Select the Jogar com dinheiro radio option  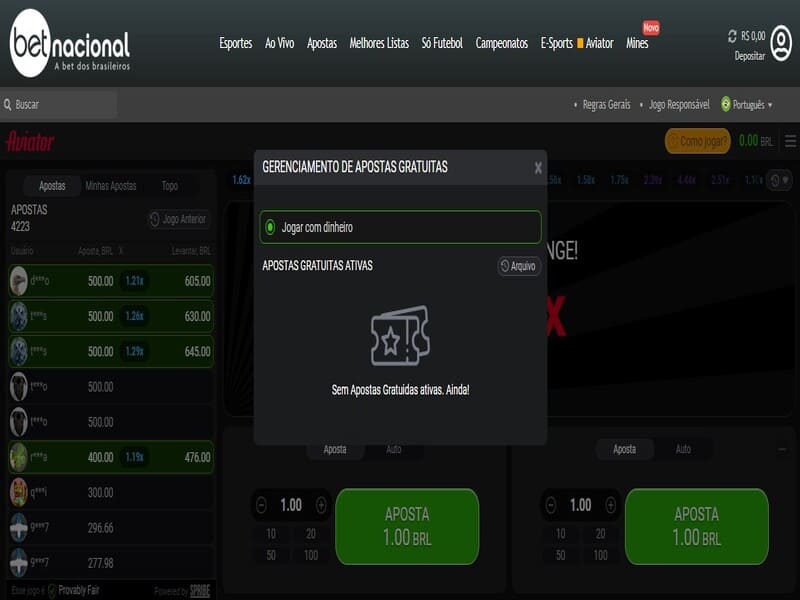click(x=270, y=227)
